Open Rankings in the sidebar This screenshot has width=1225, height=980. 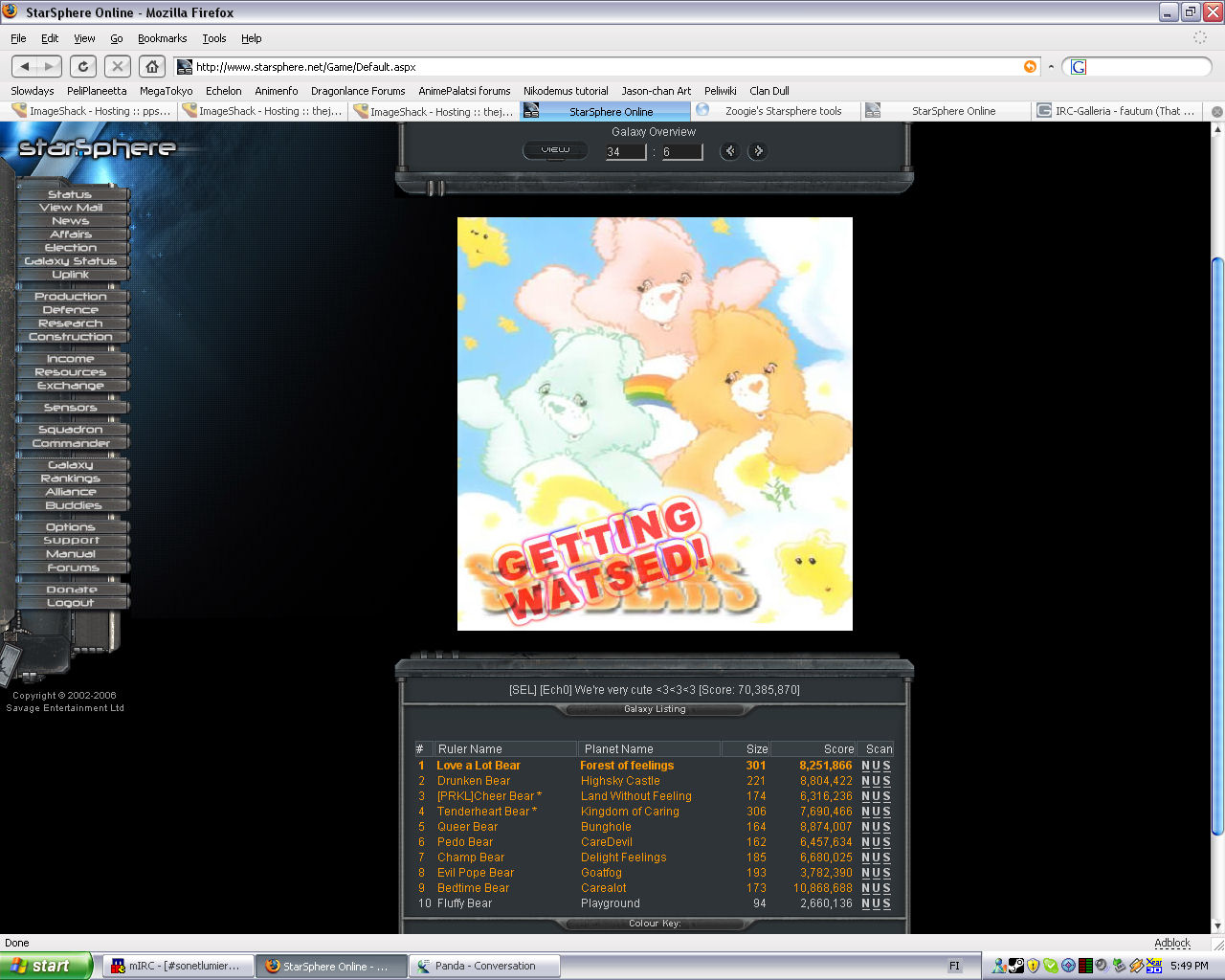(70, 479)
